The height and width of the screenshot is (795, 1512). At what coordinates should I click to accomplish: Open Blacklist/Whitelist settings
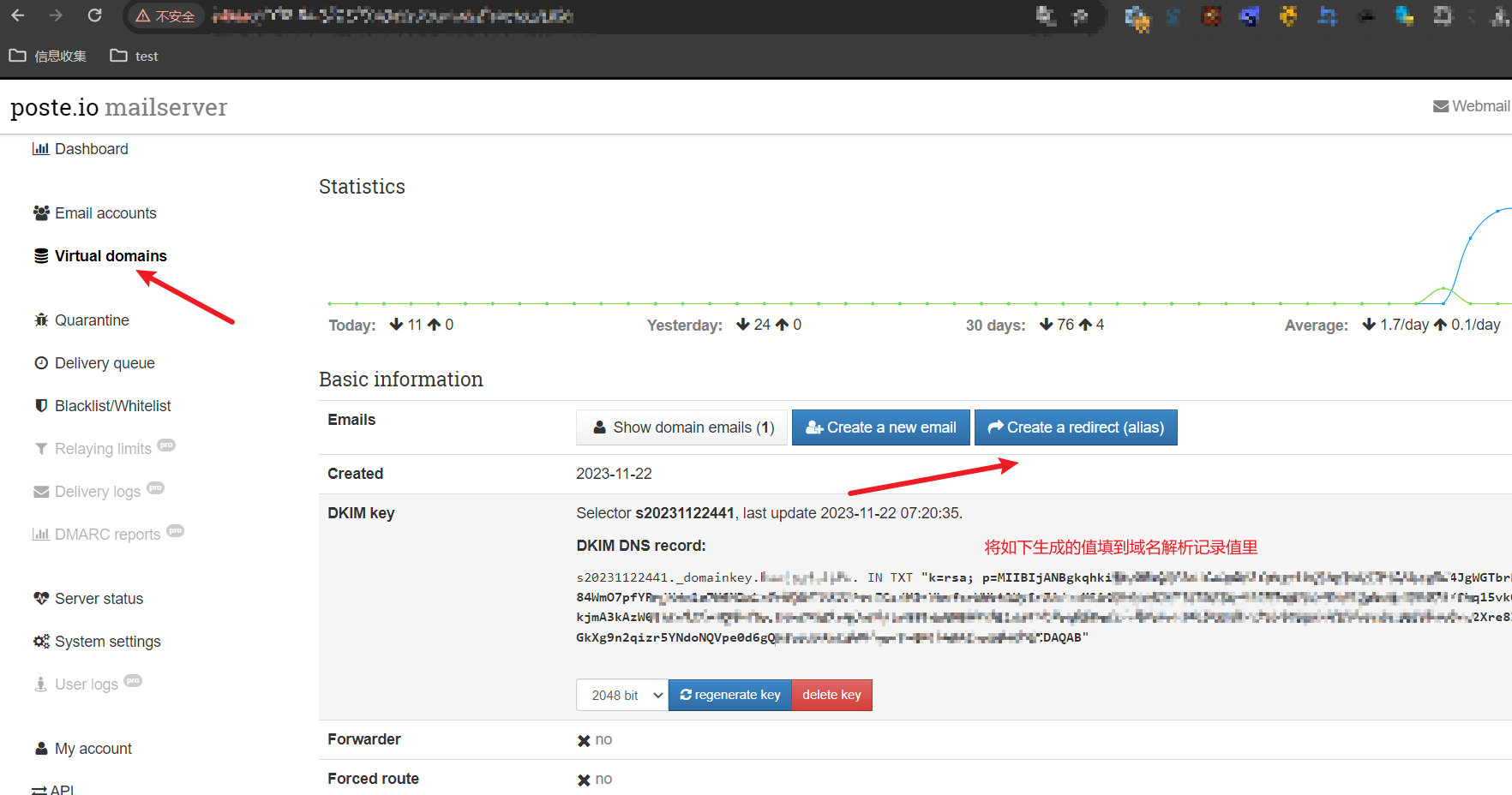click(102, 406)
